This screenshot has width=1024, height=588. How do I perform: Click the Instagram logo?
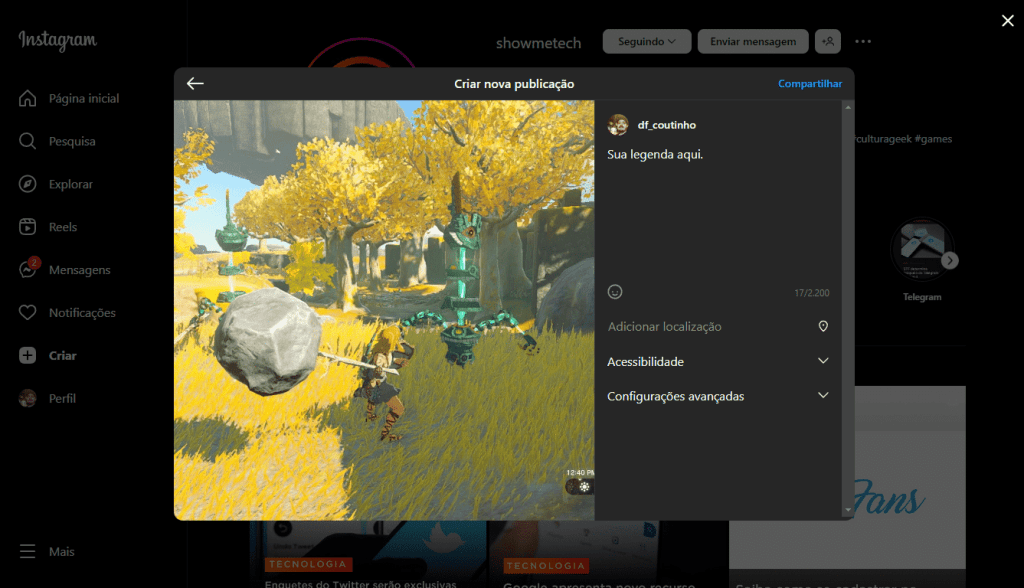coord(57,41)
